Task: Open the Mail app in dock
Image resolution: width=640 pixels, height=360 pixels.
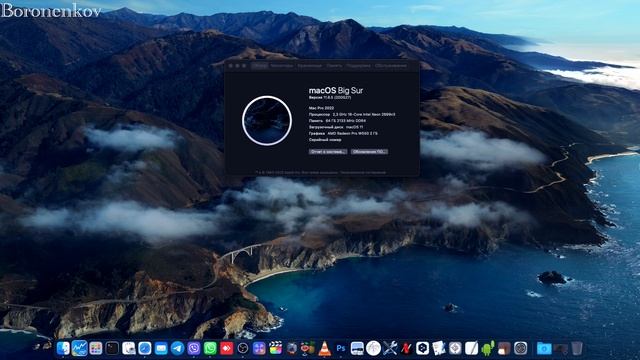Action: point(161,348)
